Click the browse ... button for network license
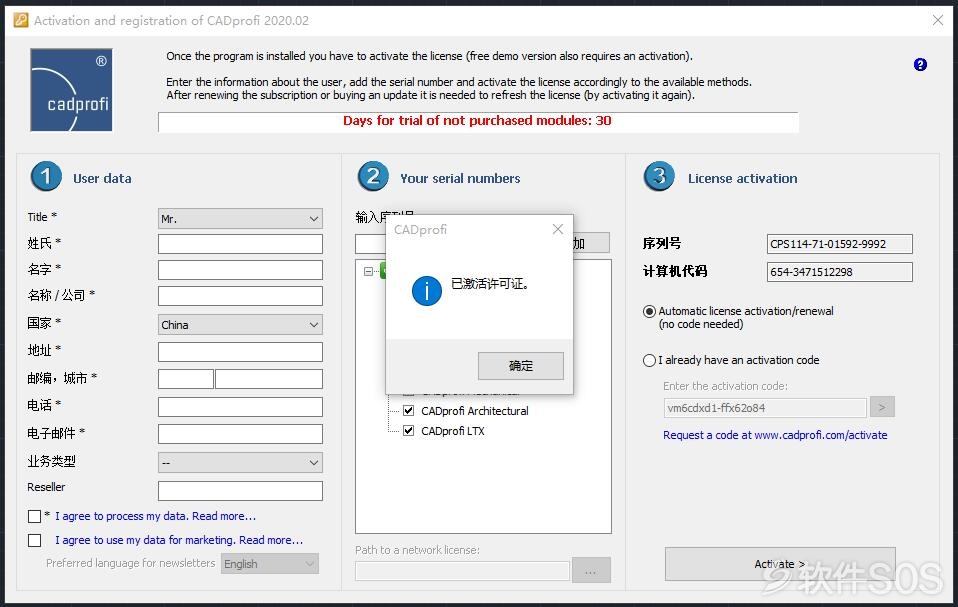 pyautogui.click(x=591, y=571)
